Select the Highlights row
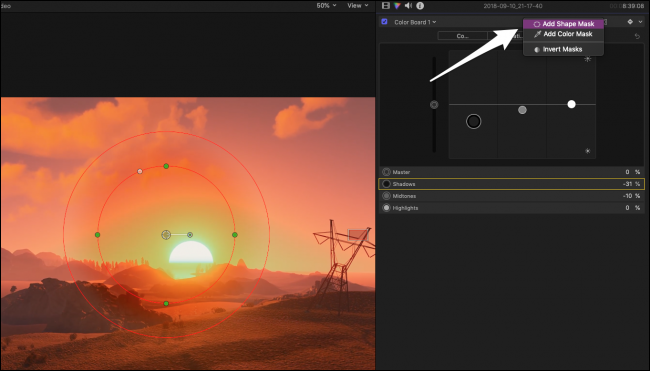The height and width of the screenshot is (371, 650). click(x=512, y=208)
